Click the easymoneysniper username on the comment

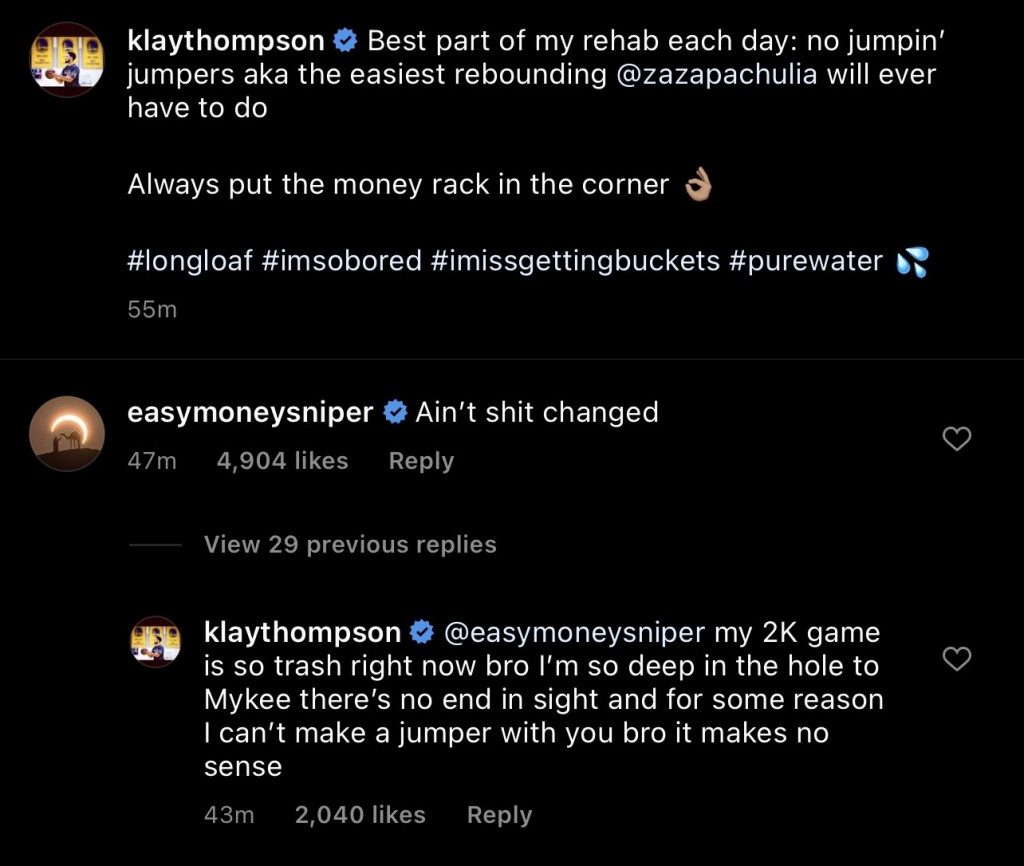click(x=251, y=412)
